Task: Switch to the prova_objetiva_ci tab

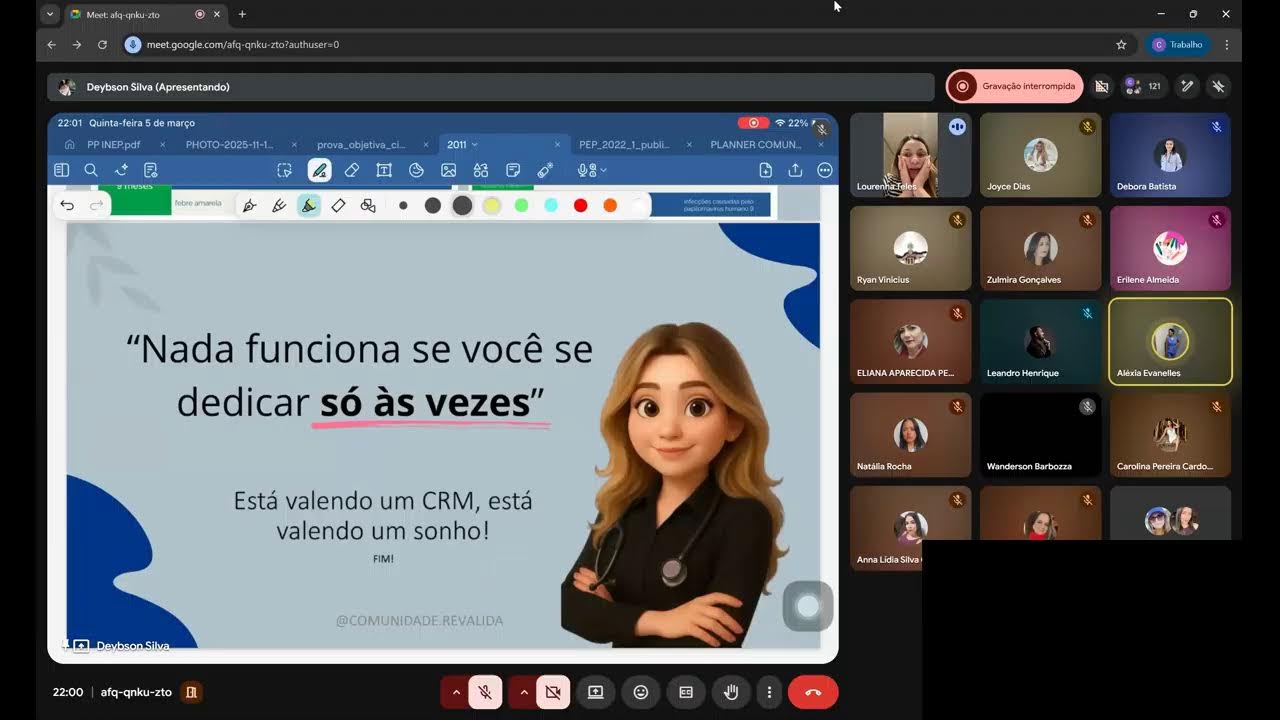Action: tap(361, 145)
